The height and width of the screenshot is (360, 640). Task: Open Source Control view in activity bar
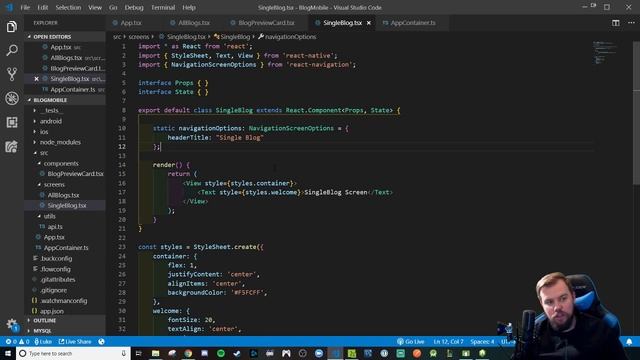12,74
